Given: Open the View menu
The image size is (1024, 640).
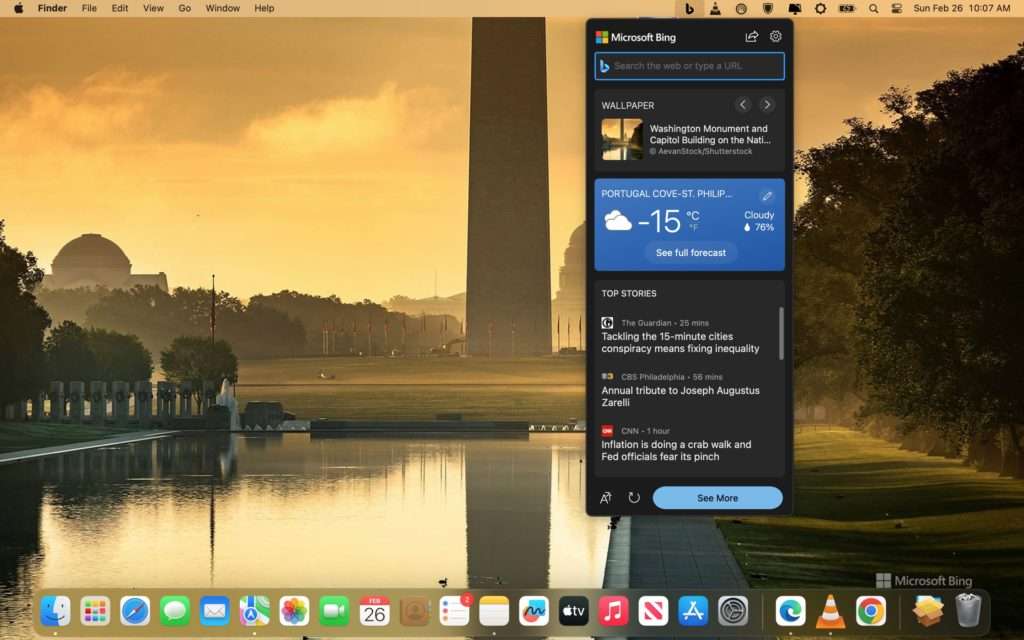Looking at the screenshot, I should click(x=153, y=8).
